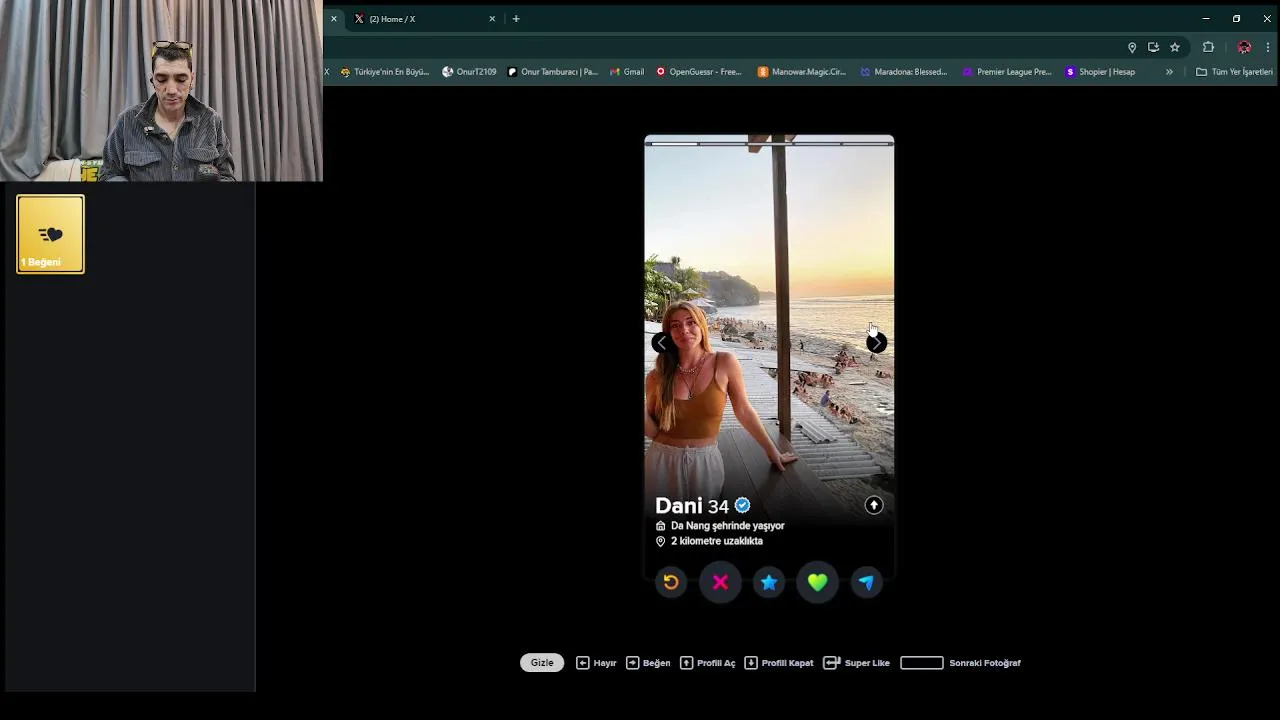
Task: Open the Shopier | Hesap bookmark
Action: point(1100,72)
